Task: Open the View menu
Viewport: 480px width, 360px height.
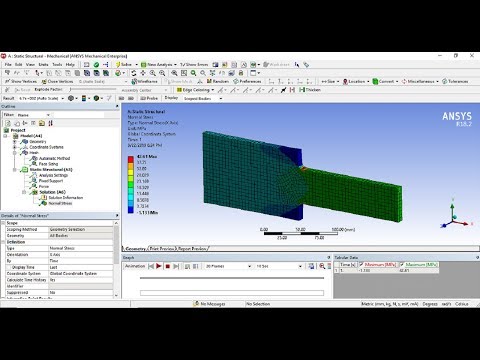Action: pos(30,64)
